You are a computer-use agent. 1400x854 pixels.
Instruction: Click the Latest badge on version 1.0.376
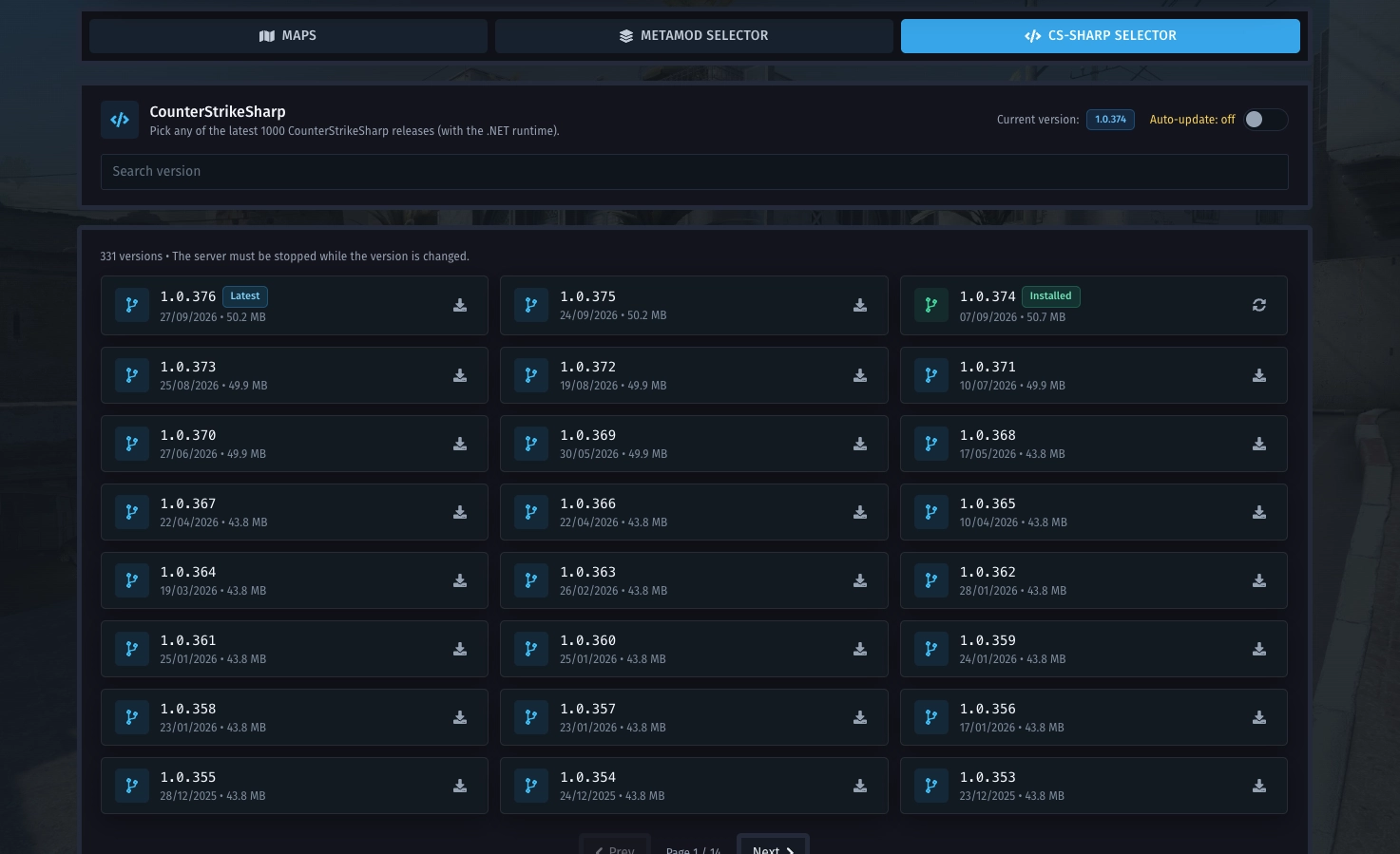point(245,296)
